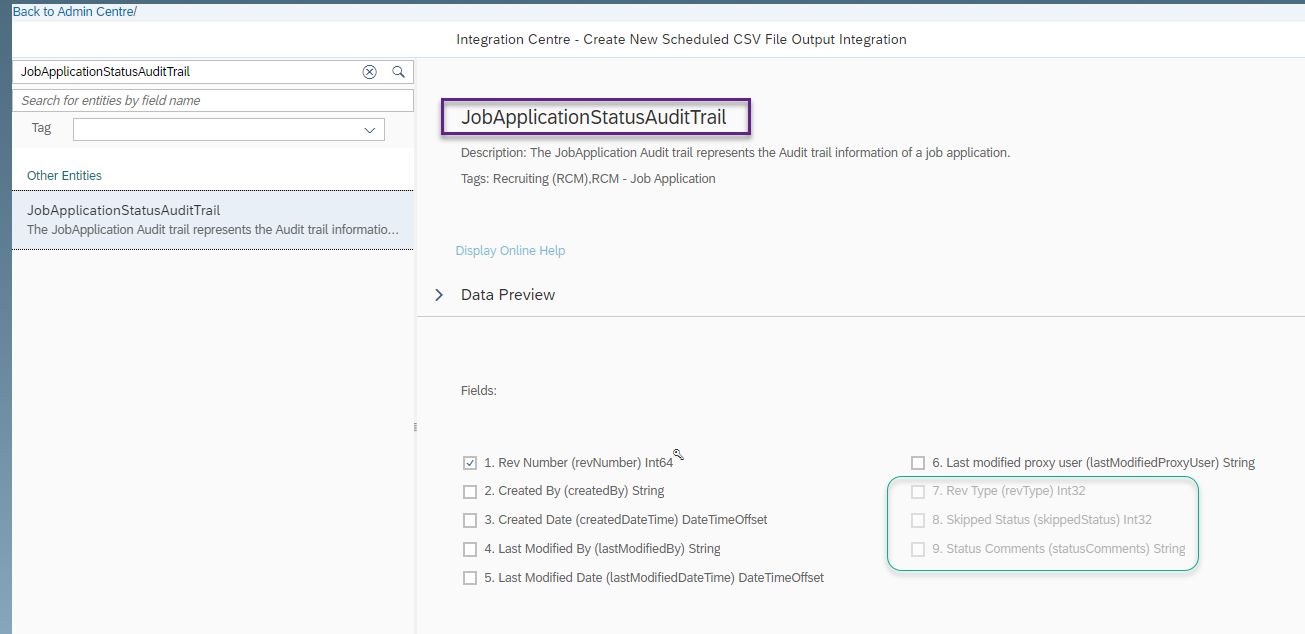Viewport: 1305px width, 634px height.
Task: Uncheck the Rev Number field checkbox
Action: click(470, 463)
